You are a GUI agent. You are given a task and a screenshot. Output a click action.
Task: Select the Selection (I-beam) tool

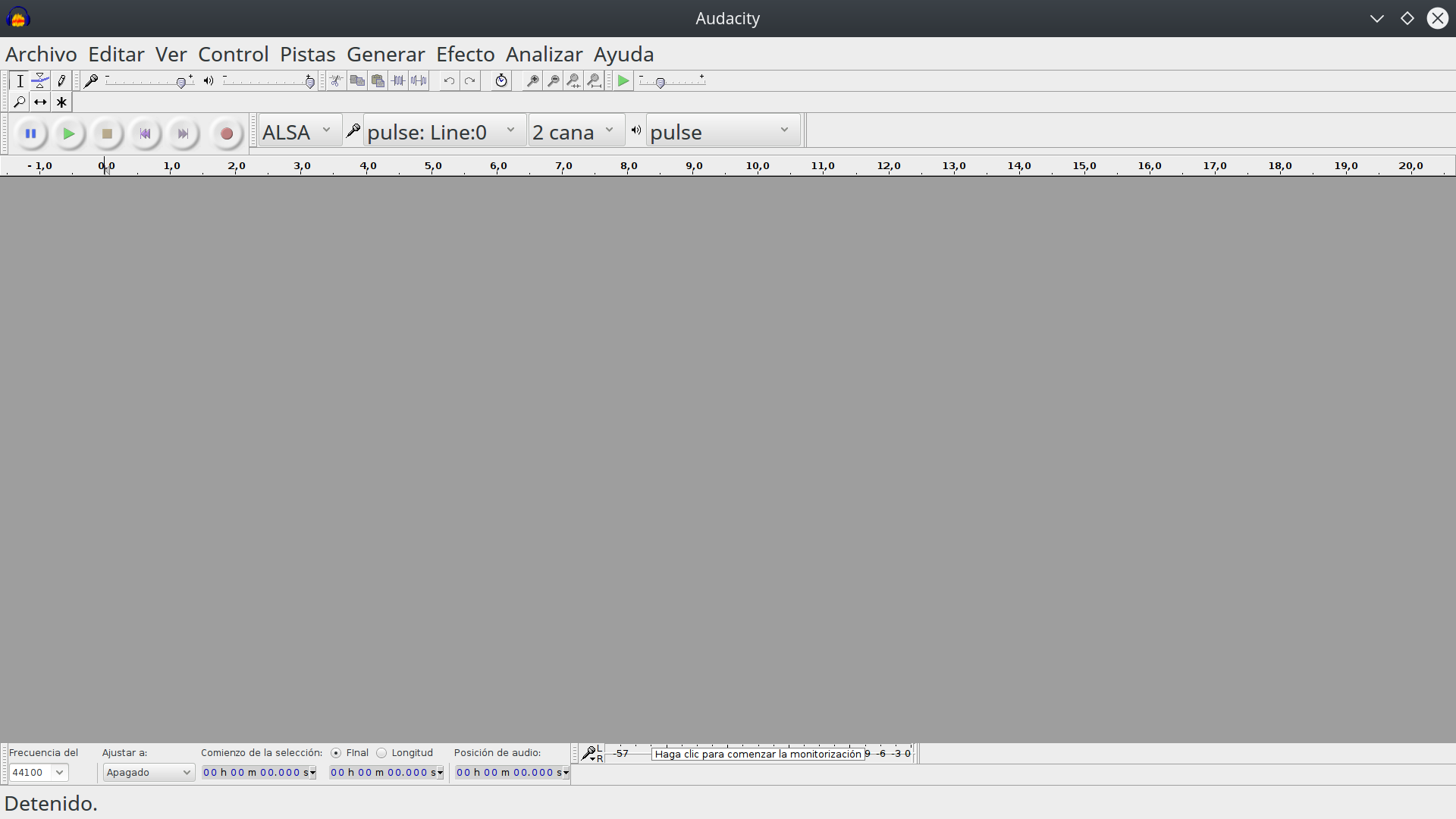point(20,81)
